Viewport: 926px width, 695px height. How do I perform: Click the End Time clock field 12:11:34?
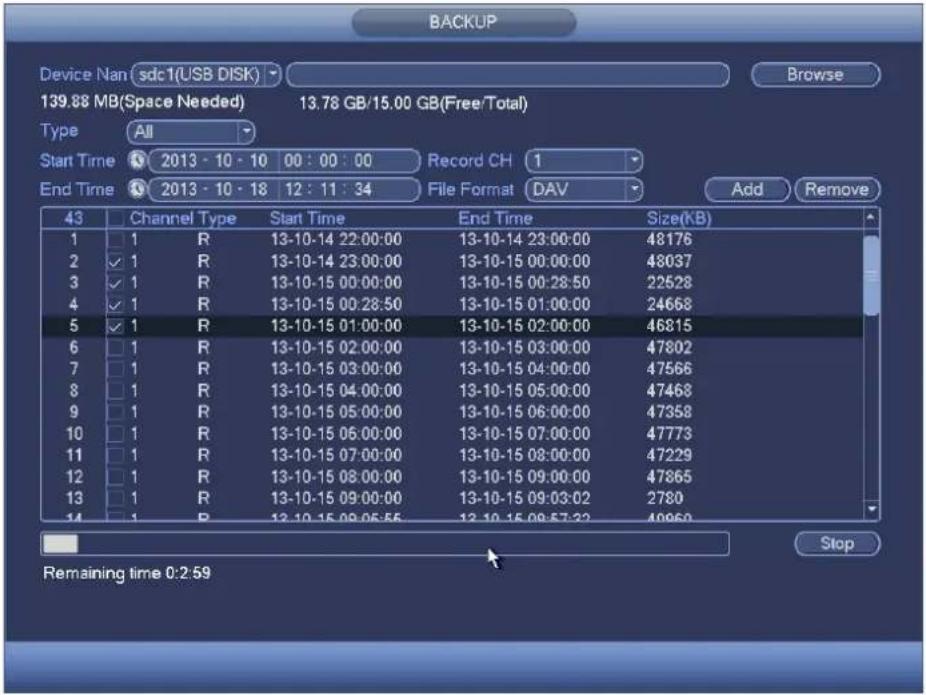329,189
